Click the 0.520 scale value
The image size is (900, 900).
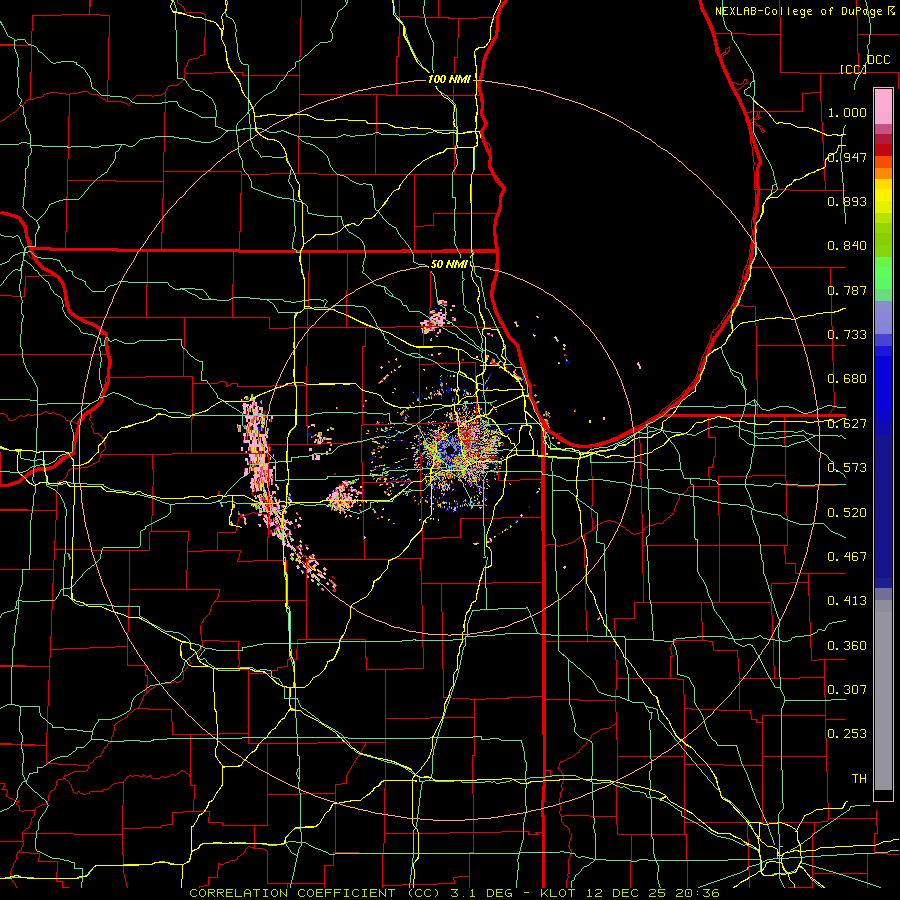[847, 513]
